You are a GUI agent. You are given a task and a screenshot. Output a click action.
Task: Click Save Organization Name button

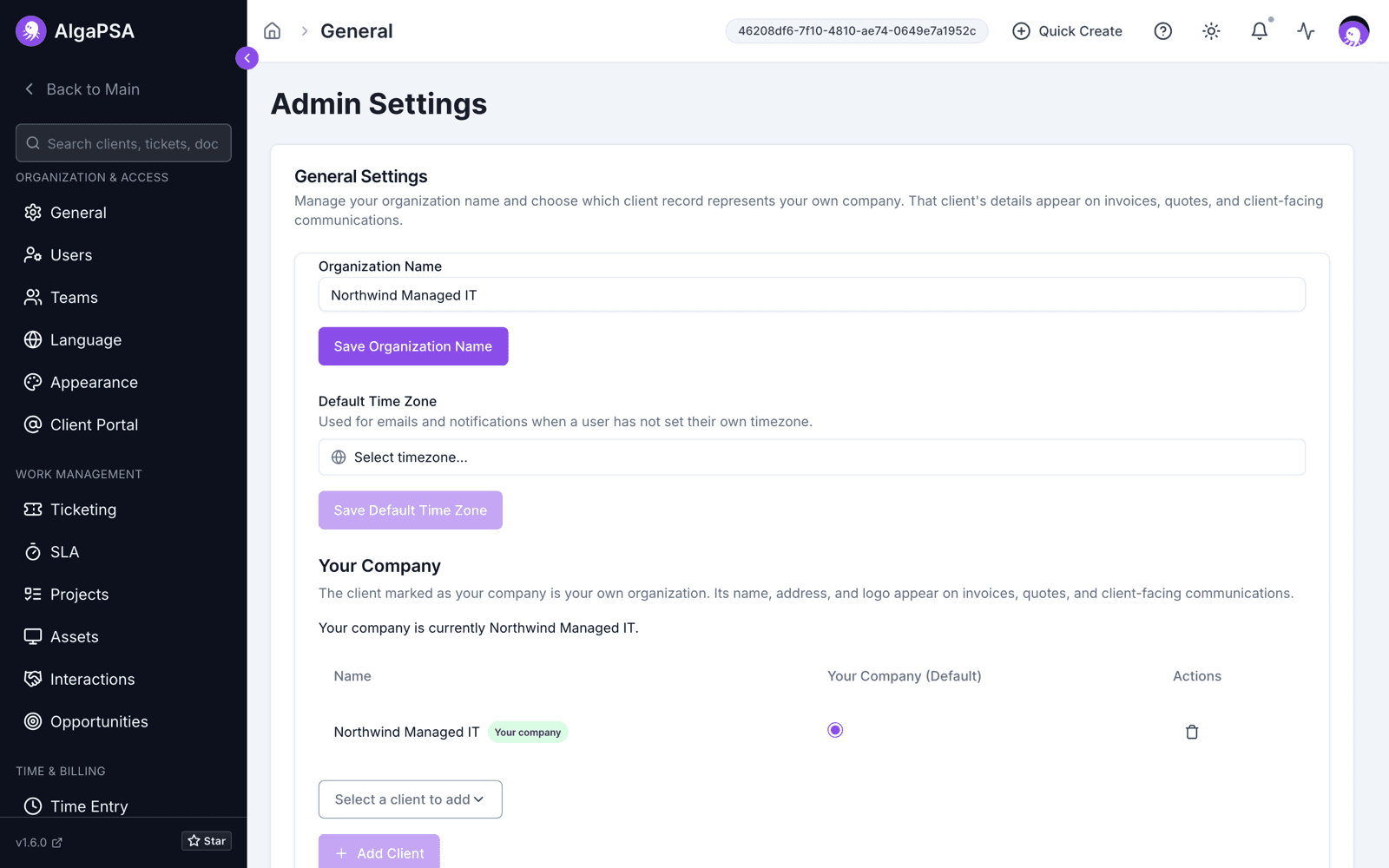click(x=413, y=346)
